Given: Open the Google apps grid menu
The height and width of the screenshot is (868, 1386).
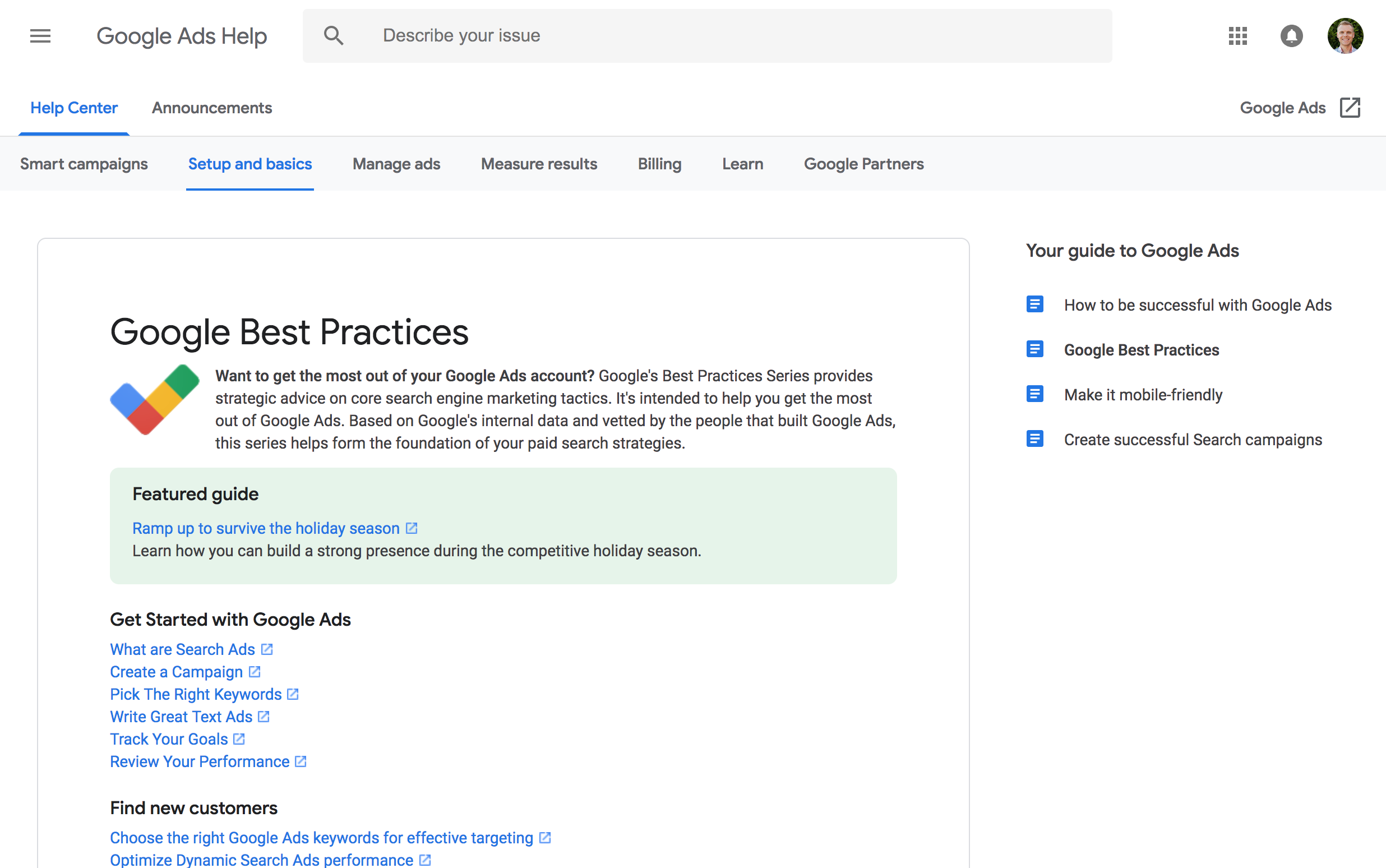Looking at the screenshot, I should 1238,36.
